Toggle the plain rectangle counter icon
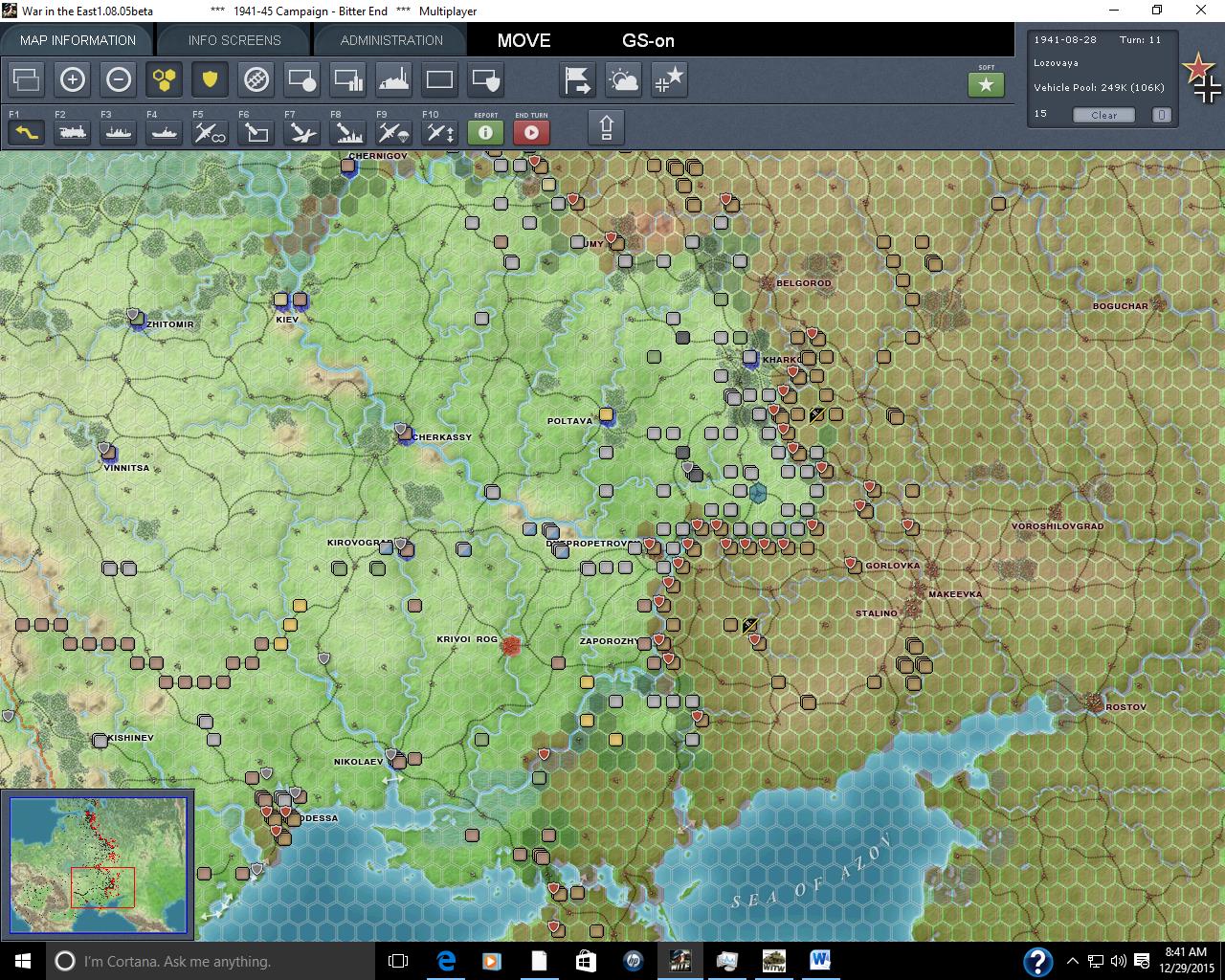The height and width of the screenshot is (980, 1225). pos(440,79)
